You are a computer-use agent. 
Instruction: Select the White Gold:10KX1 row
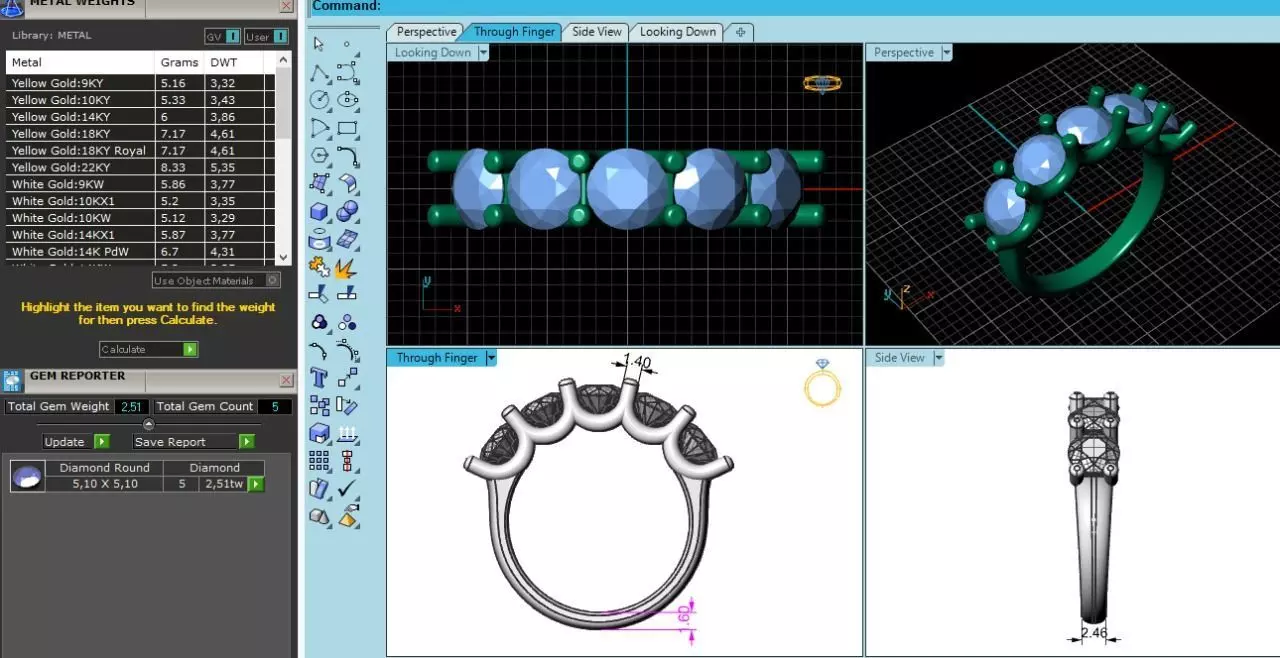pyautogui.click(x=141, y=201)
